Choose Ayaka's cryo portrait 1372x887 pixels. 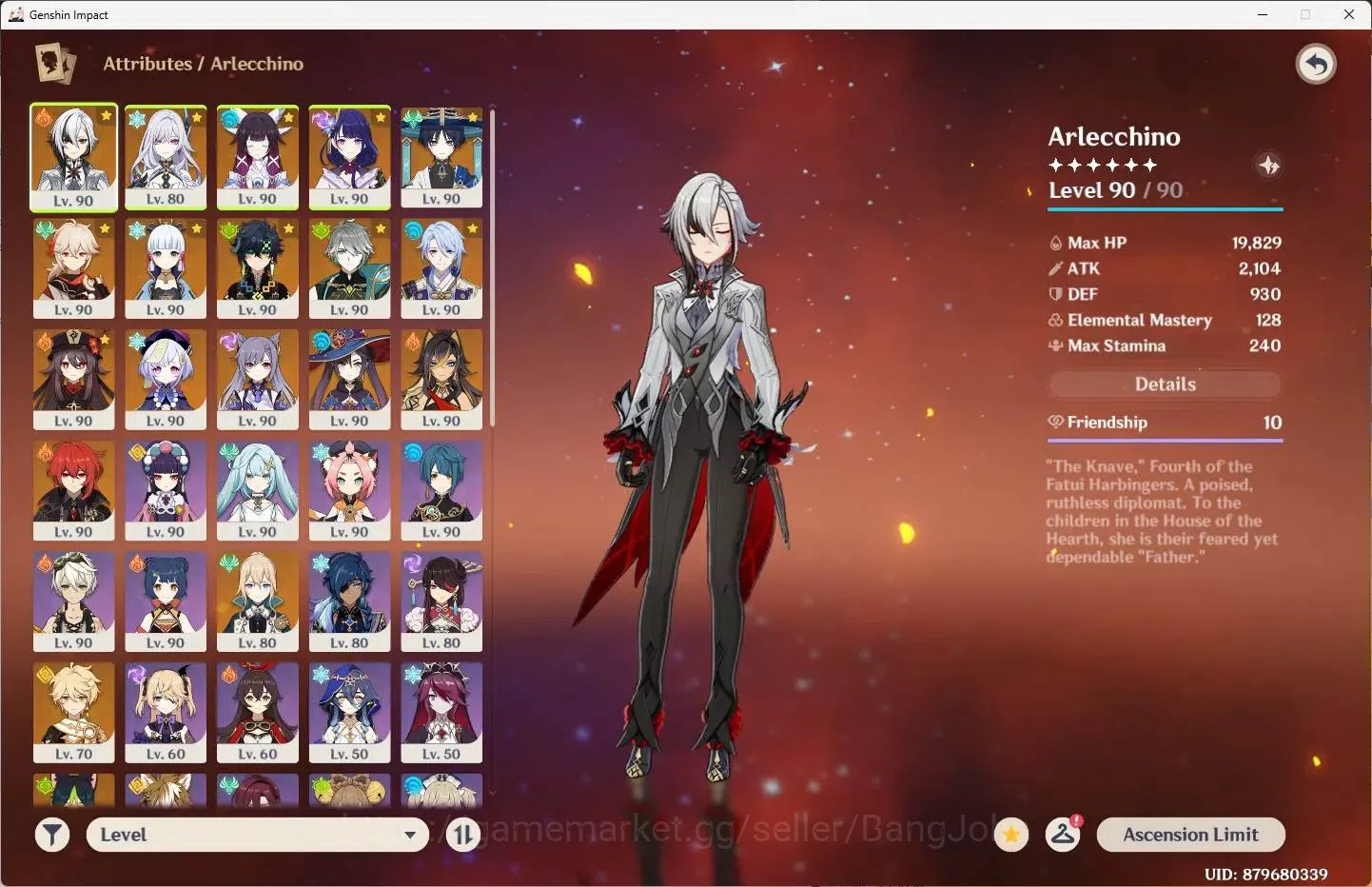[166, 268]
